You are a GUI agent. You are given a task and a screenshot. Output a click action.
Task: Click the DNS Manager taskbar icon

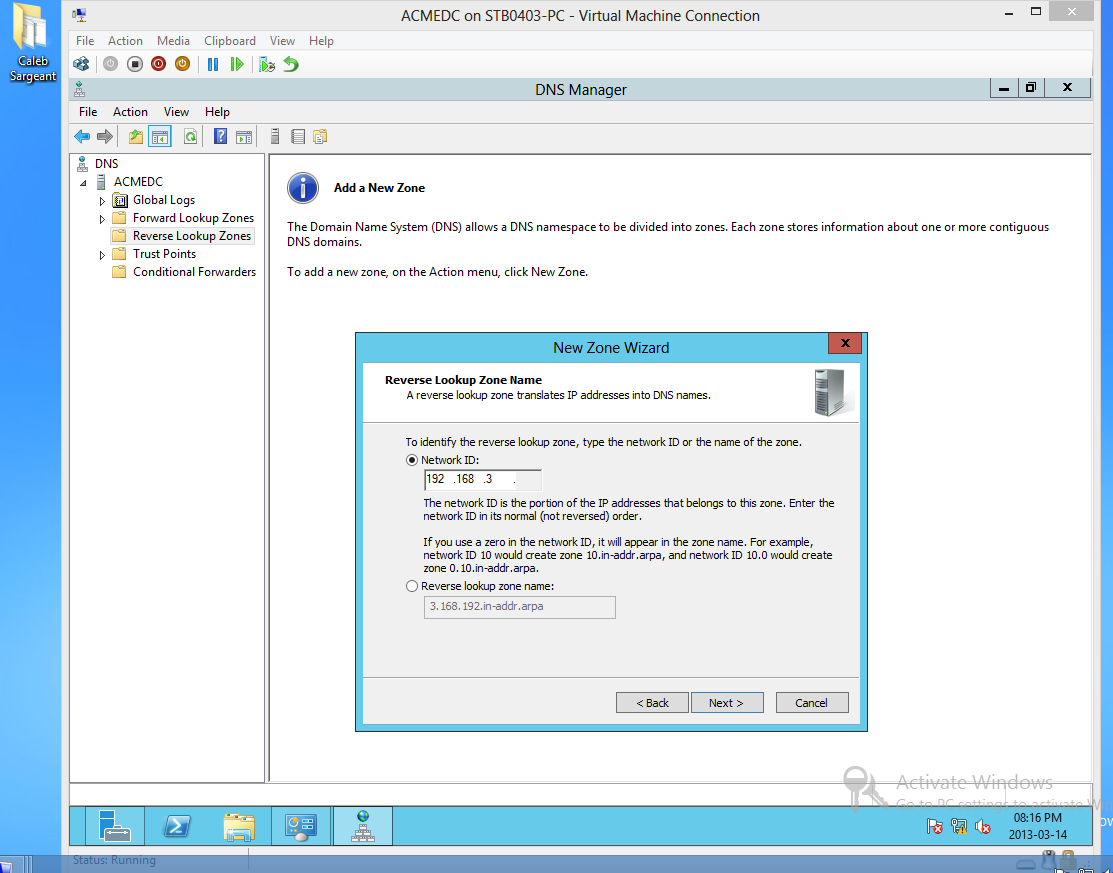click(x=363, y=825)
